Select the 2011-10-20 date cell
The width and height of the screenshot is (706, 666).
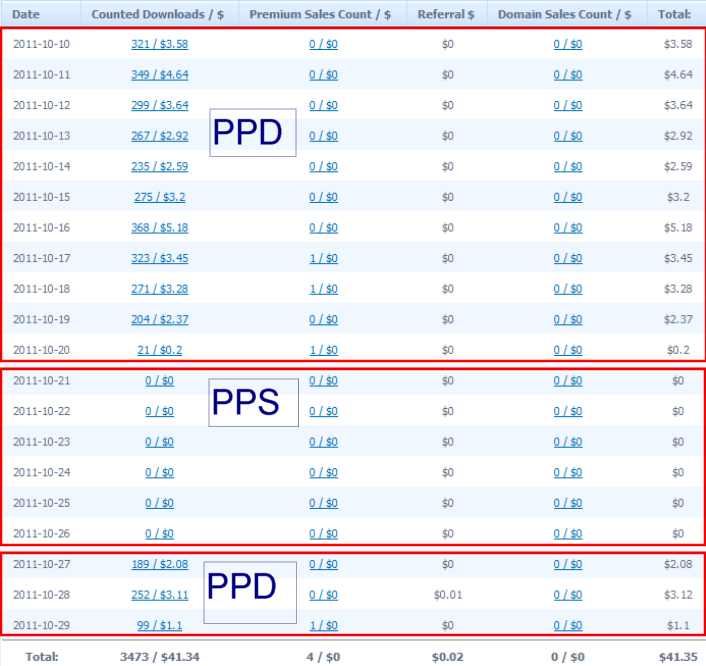point(41,350)
